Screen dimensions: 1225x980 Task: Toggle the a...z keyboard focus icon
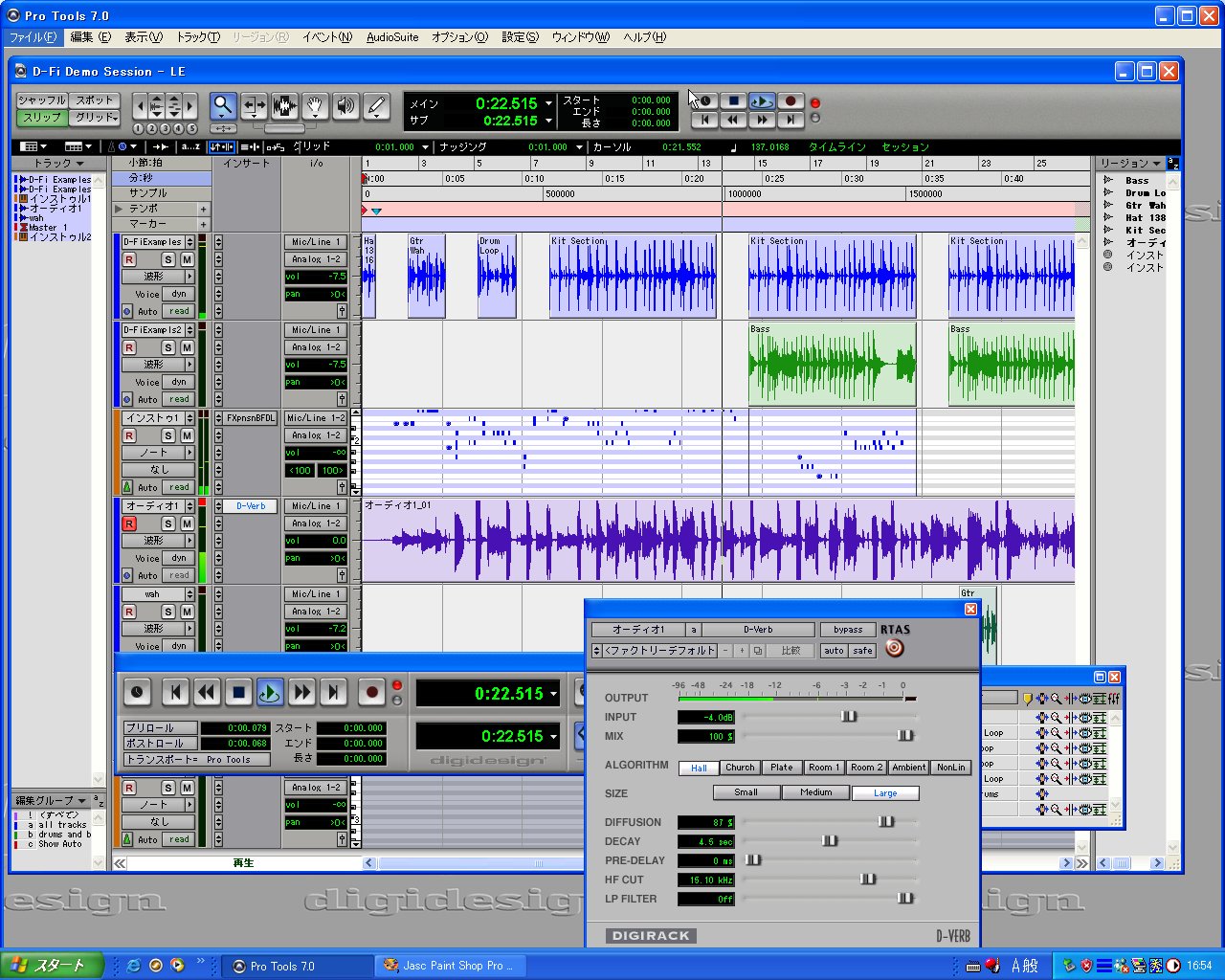pos(190,146)
